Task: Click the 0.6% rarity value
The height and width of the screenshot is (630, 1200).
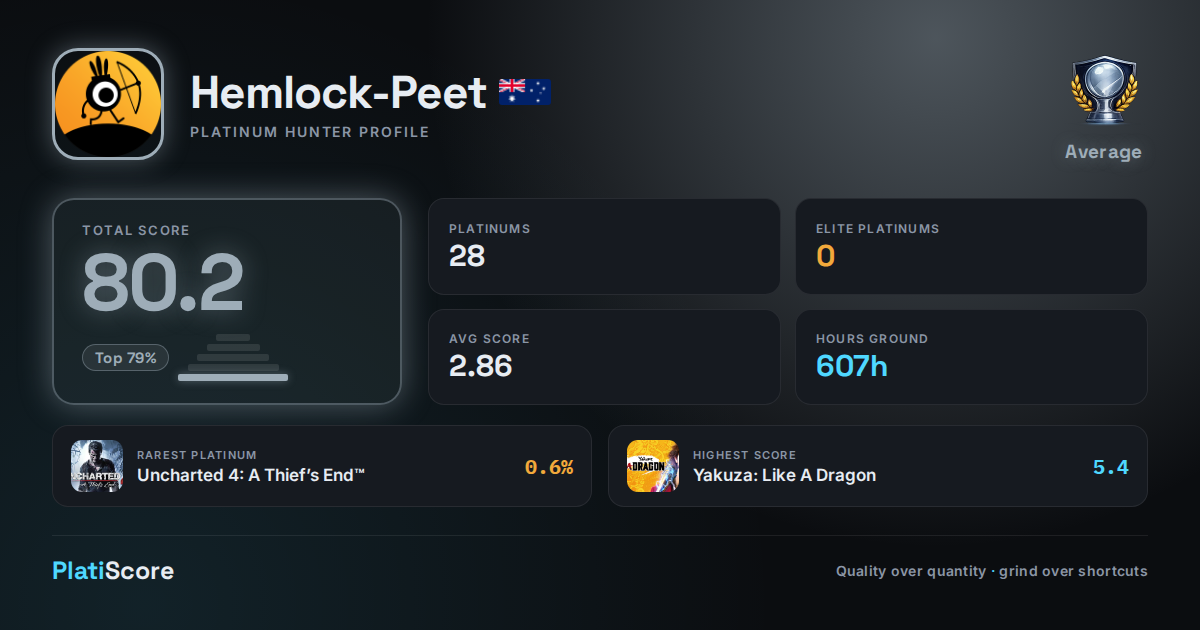Action: coord(549,467)
